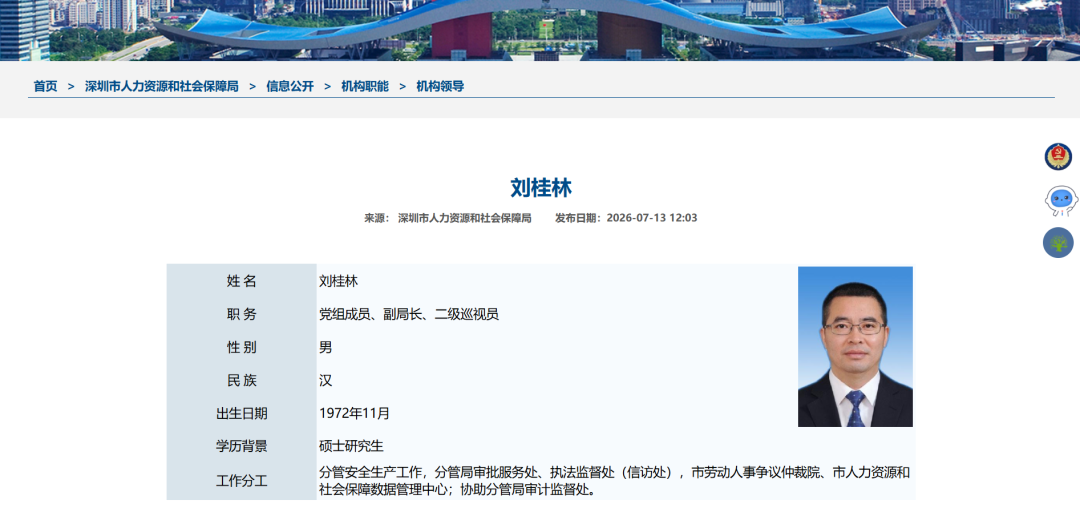1080x524 pixels.
Task: Click the 来源 source text
Action: [448, 218]
